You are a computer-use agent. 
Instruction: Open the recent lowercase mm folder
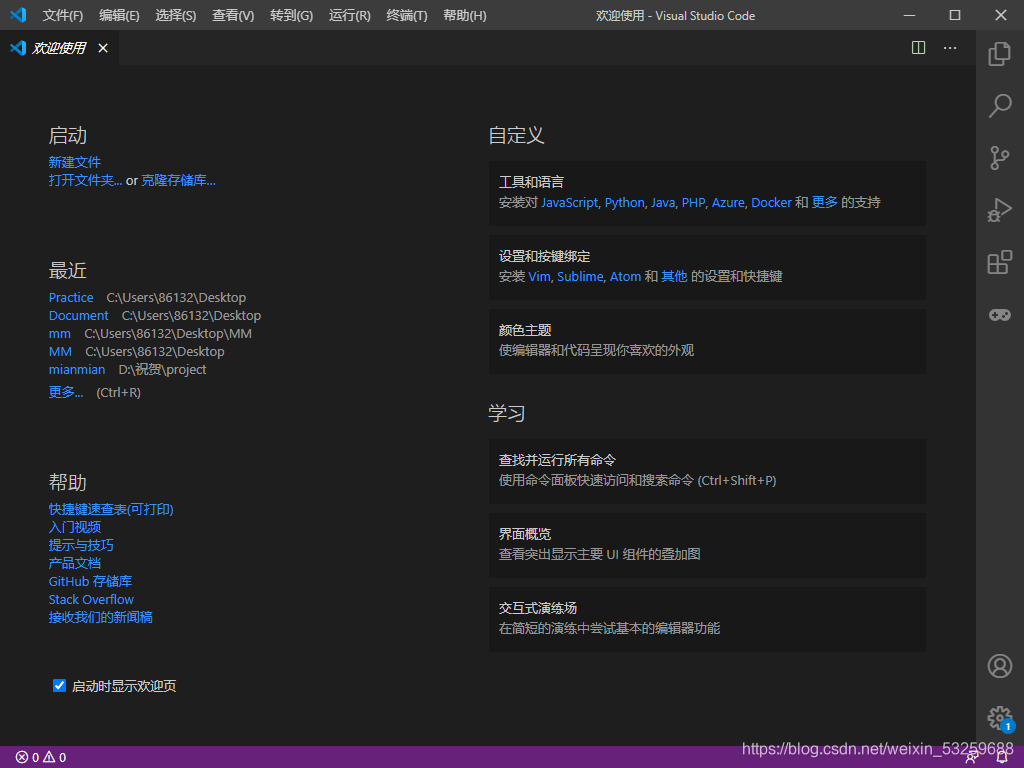coord(59,334)
